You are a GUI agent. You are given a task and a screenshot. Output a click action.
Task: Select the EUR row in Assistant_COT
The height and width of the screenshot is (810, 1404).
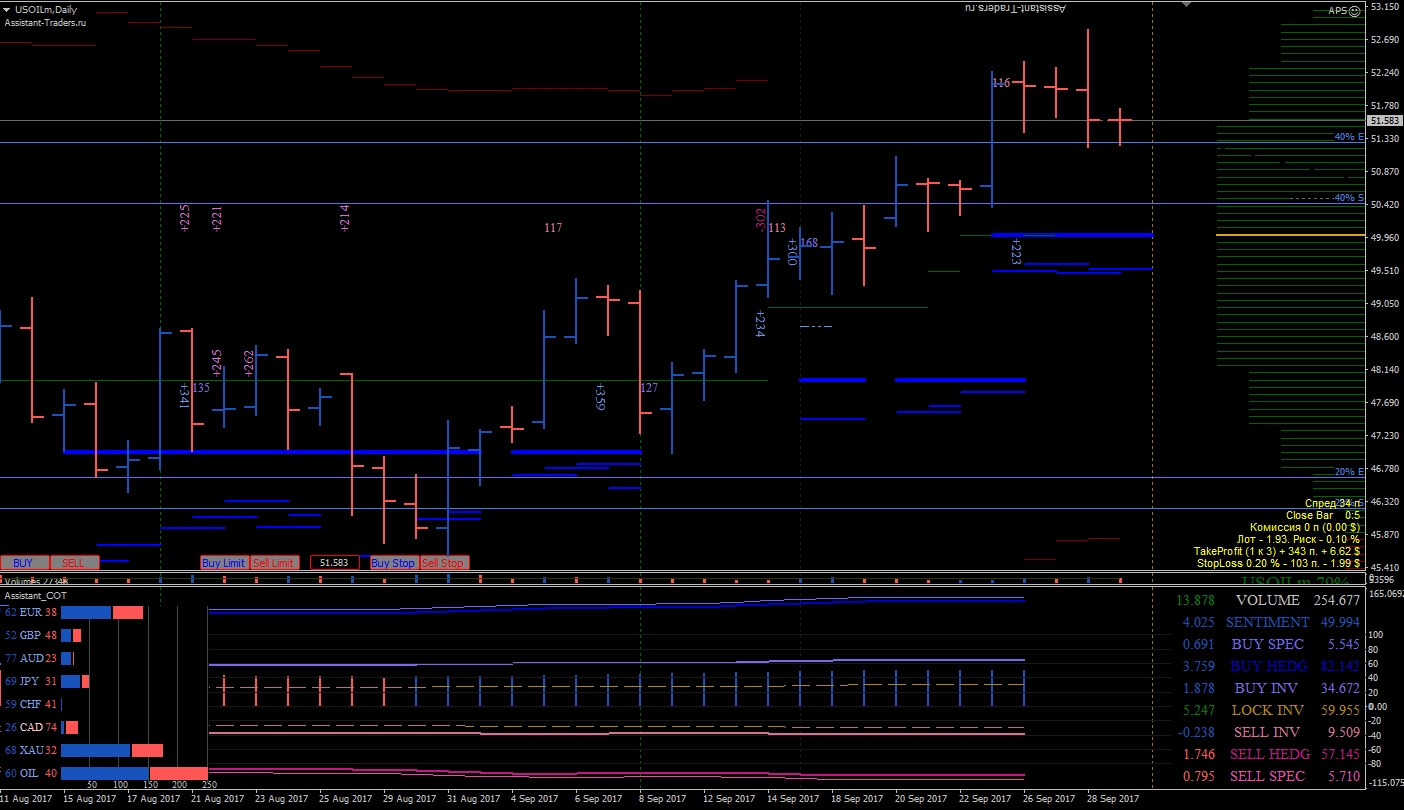tap(75, 612)
